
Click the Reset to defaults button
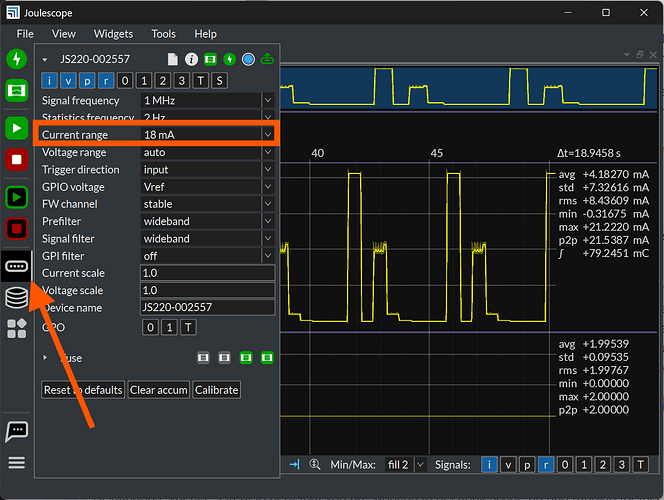83,390
